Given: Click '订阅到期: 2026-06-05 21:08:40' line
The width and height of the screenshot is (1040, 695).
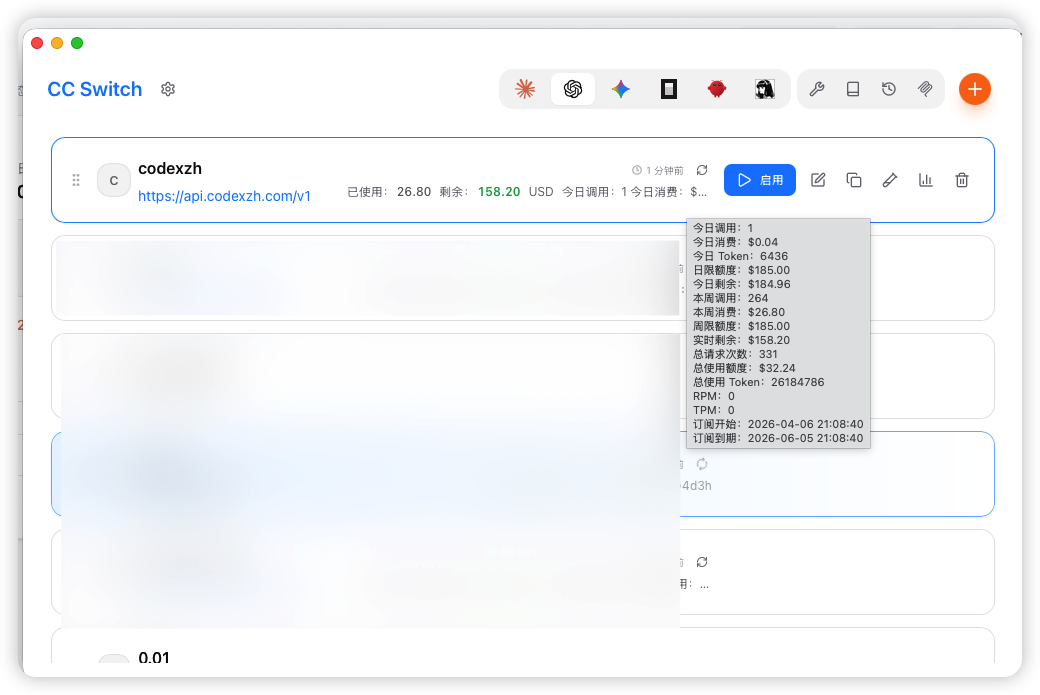Looking at the screenshot, I should point(778,438).
